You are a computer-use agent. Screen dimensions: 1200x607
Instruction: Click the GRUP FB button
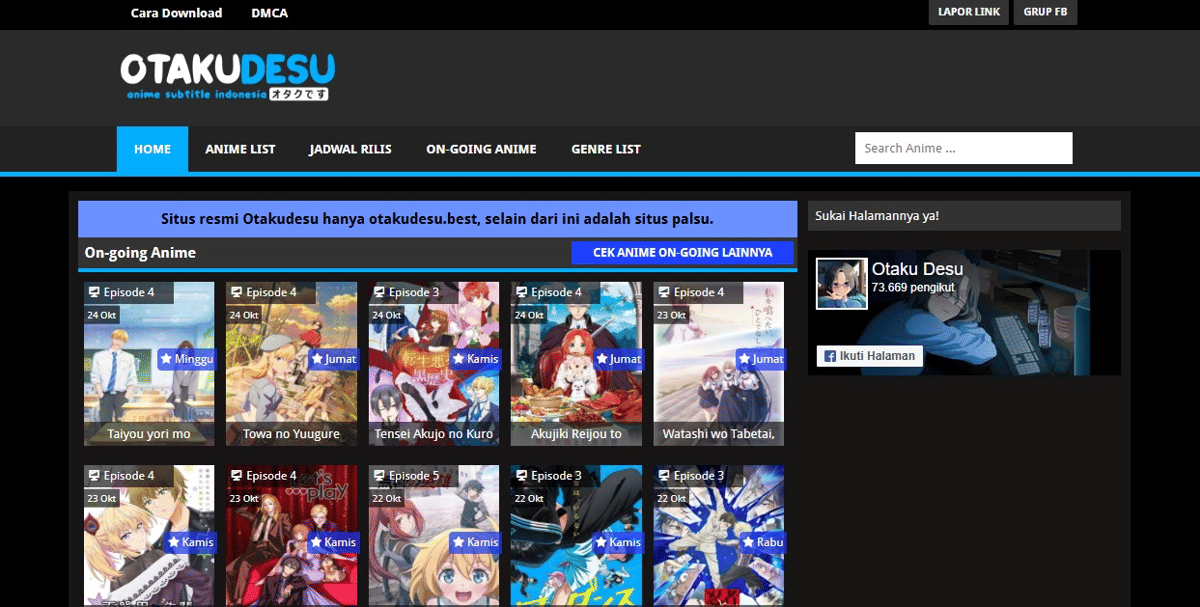[x=1045, y=12]
